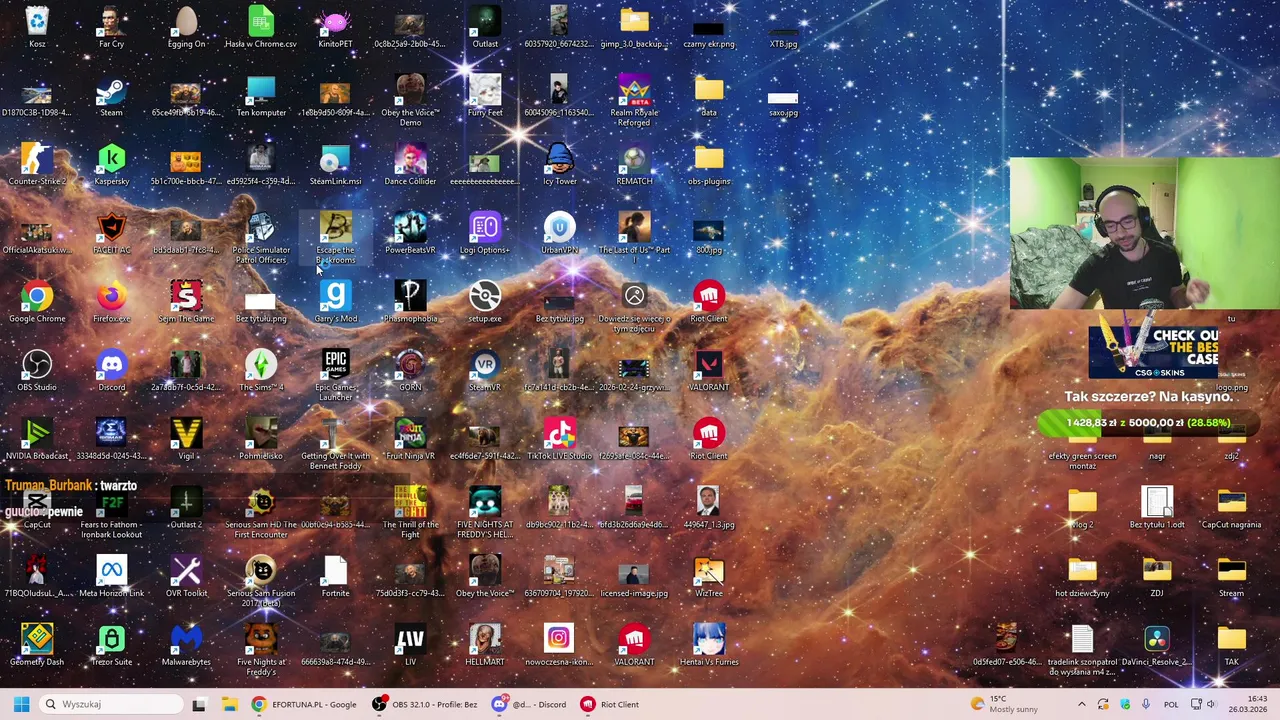Open the Epic Games Launcher shortcut
The width and height of the screenshot is (1280, 720).
coord(335,375)
